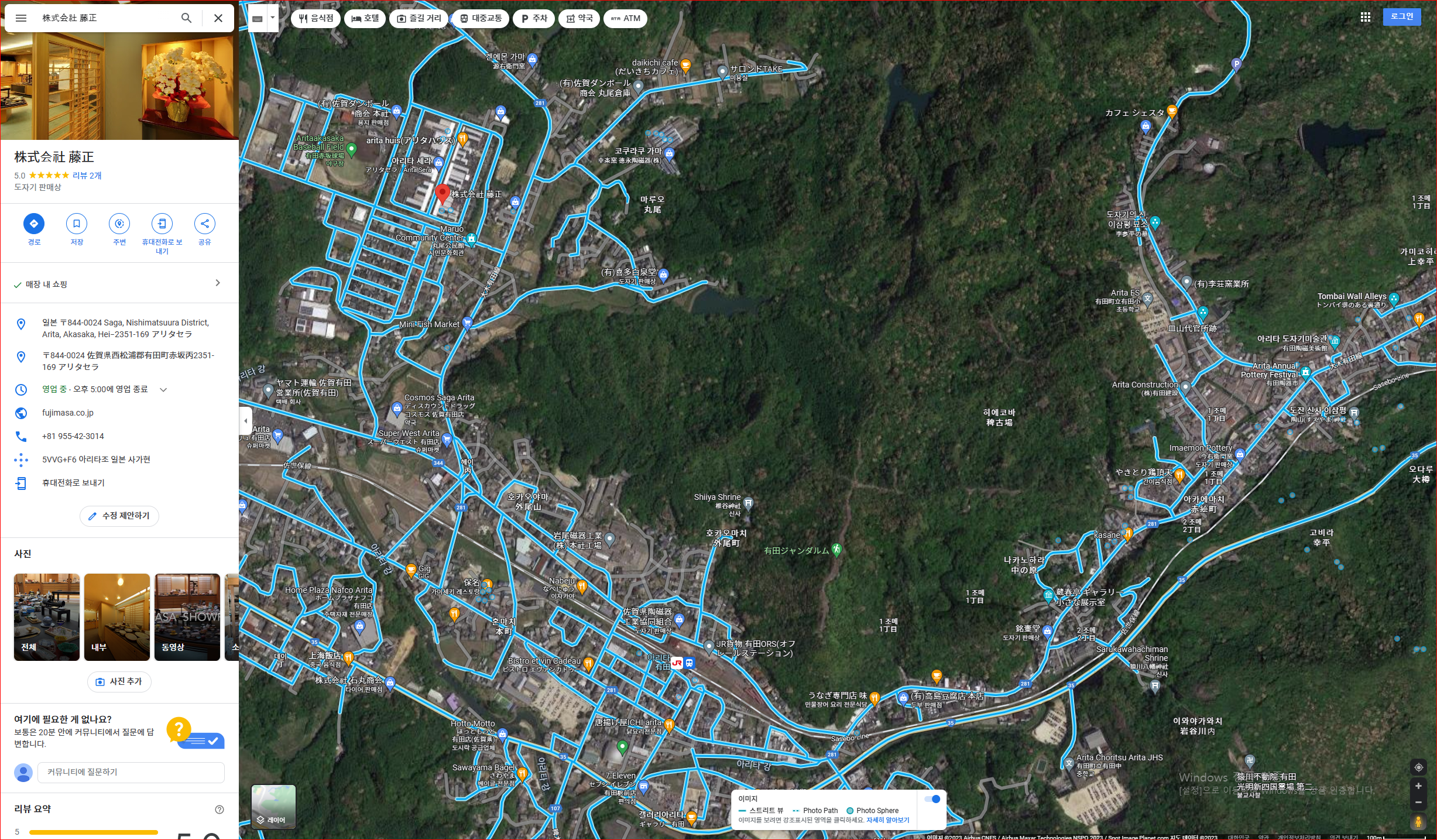Click the 경로 directions icon

point(34,224)
